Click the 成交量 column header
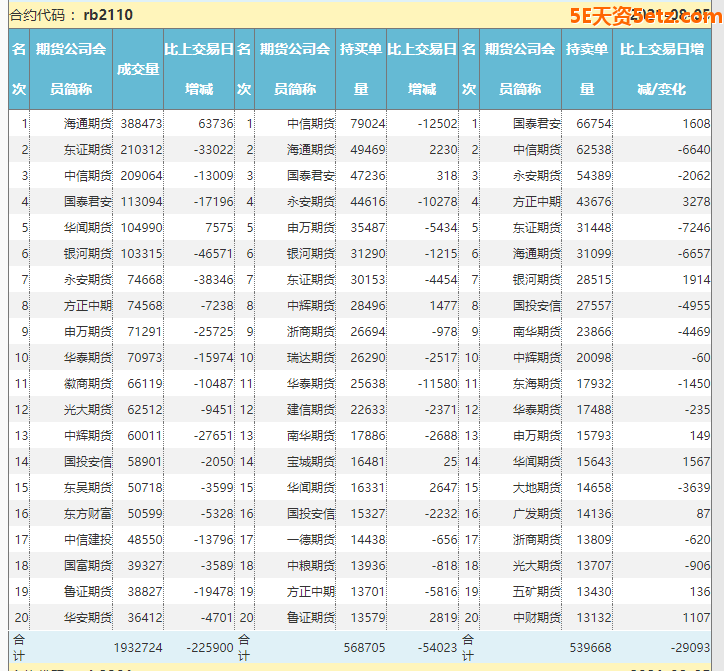 coord(138,69)
